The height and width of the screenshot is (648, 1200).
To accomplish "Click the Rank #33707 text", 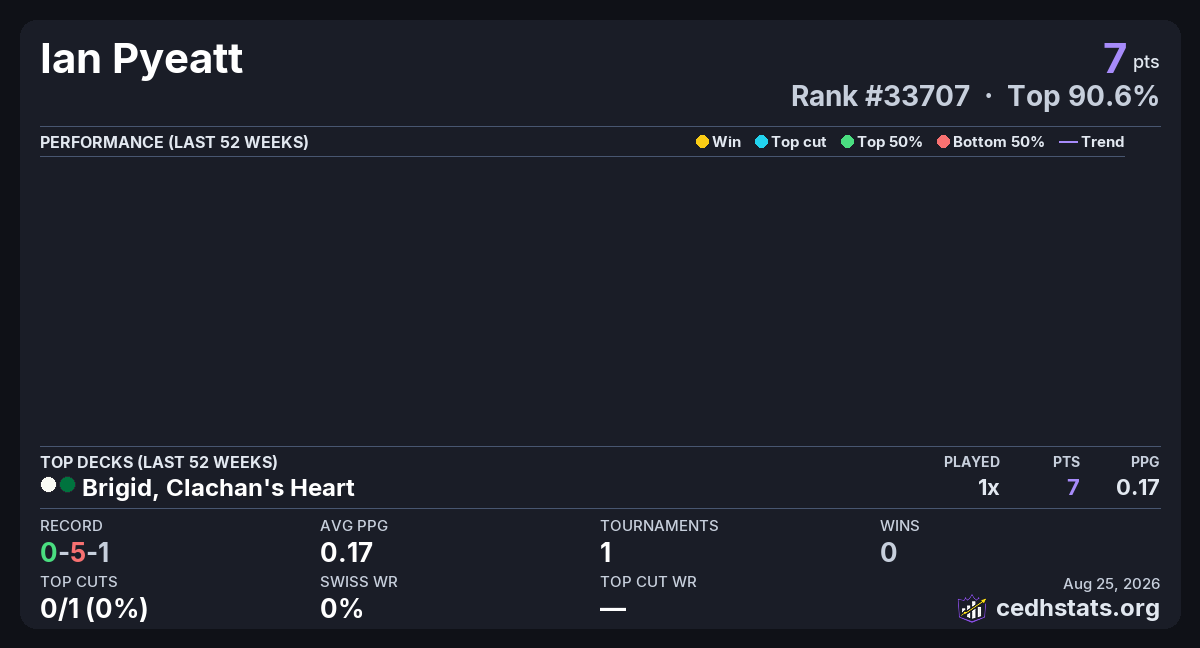I will click(880, 96).
